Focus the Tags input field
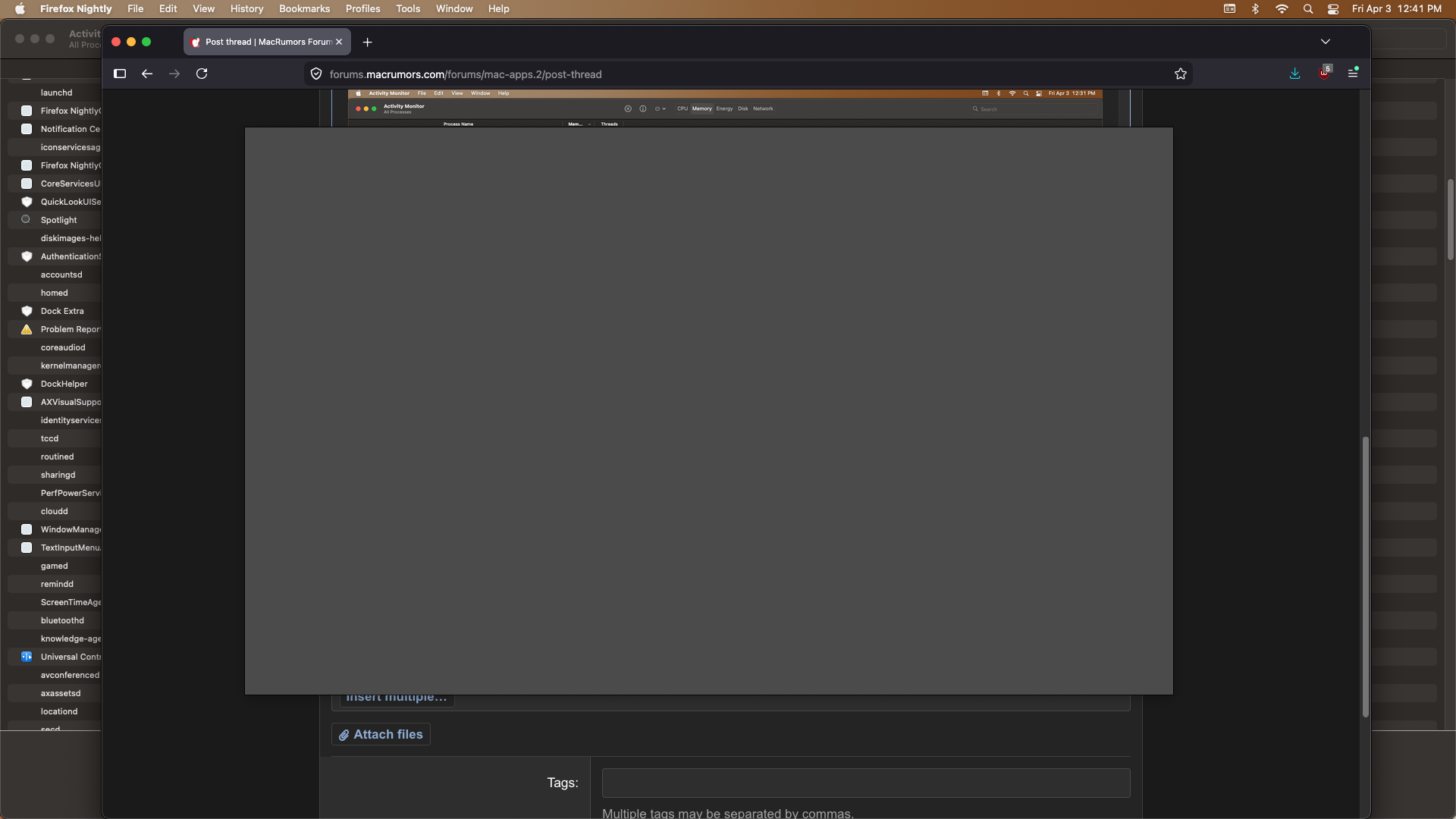 coord(866,783)
